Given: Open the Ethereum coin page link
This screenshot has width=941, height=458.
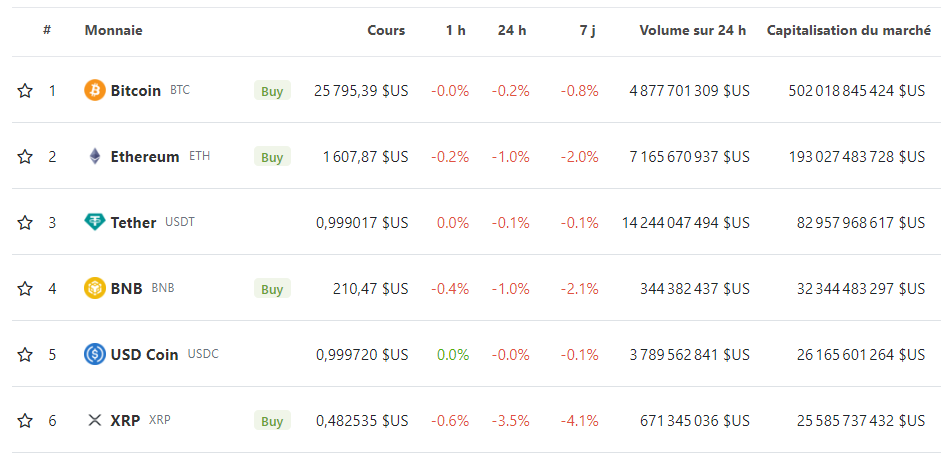Looking at the screenshot, I should click(x=145, y=157).
